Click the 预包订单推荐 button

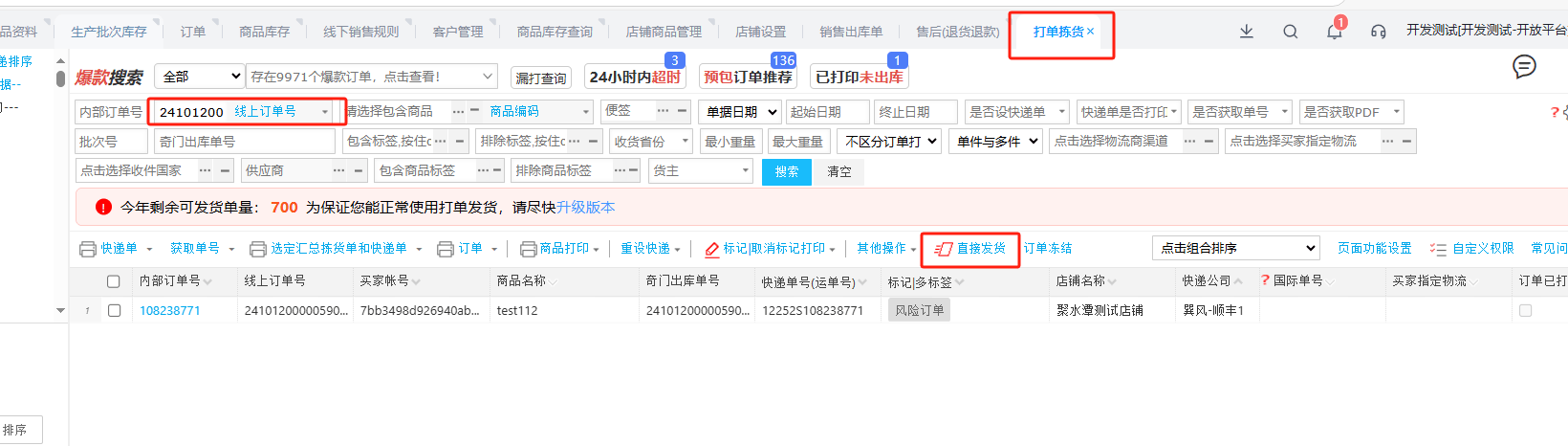(x=748, y=77)
